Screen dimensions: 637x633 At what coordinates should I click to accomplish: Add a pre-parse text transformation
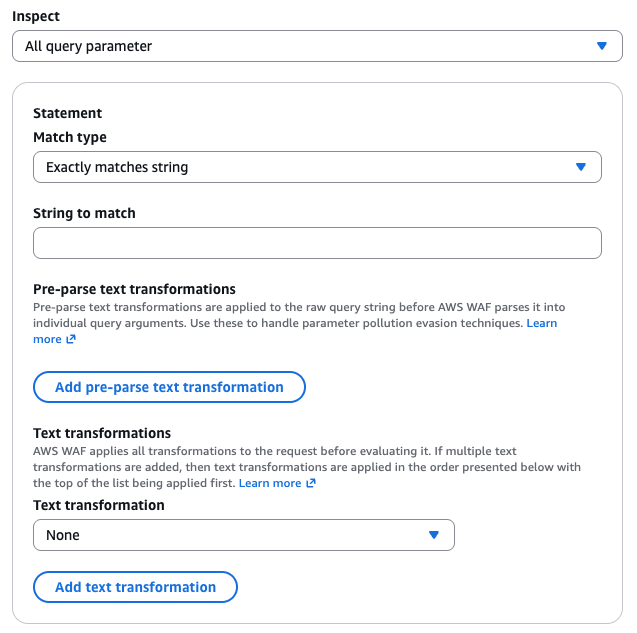tap(169, 387)
